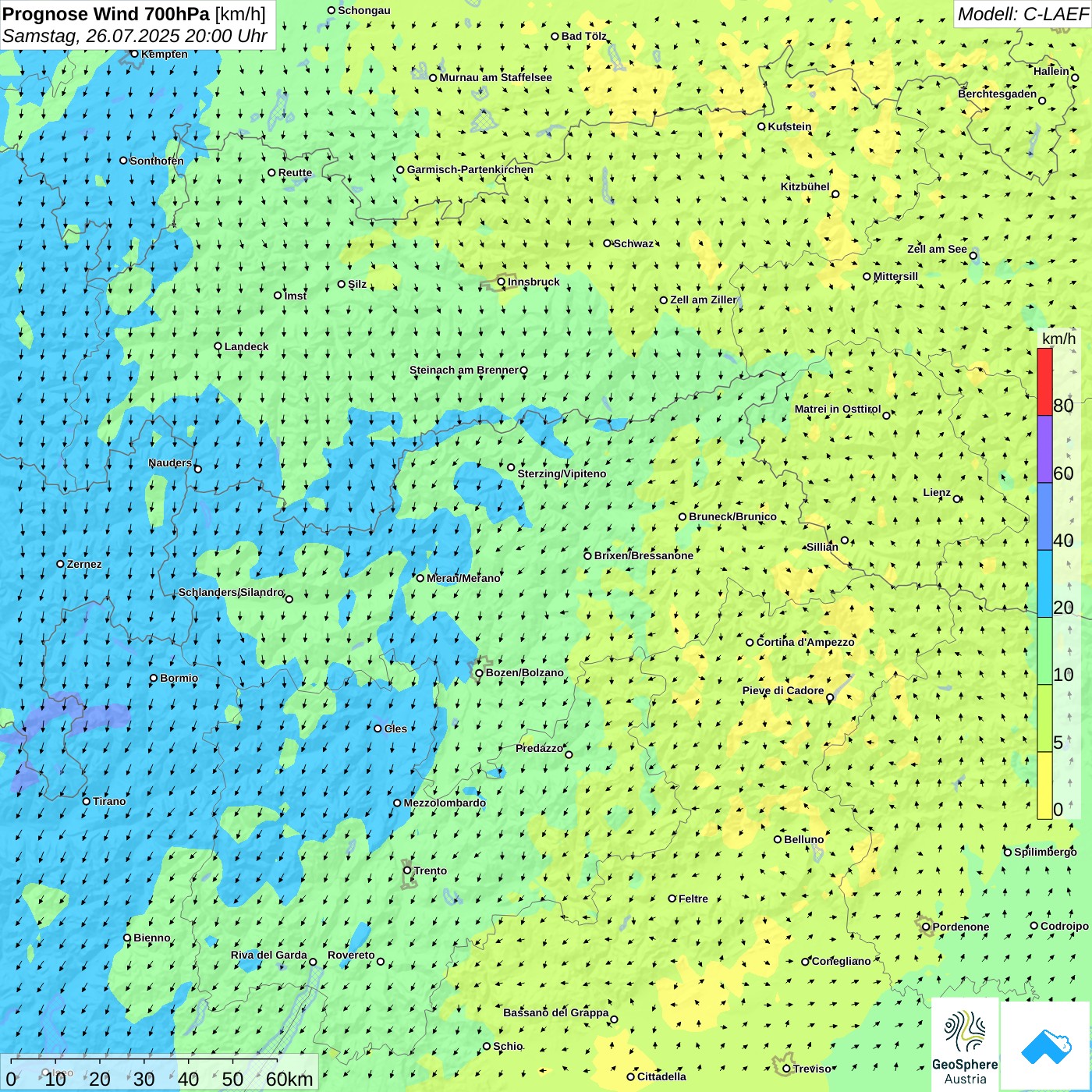Click the Schwaz label

pyautogui.click(x=633, y=243)
